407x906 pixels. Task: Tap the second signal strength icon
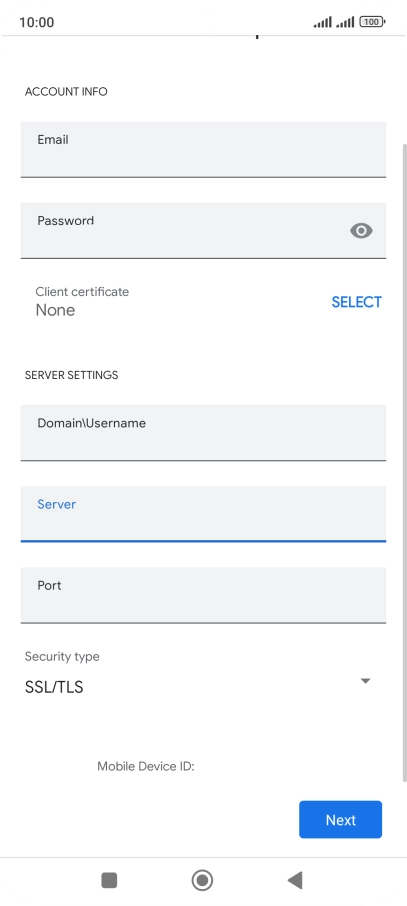(x=345, y=22)
